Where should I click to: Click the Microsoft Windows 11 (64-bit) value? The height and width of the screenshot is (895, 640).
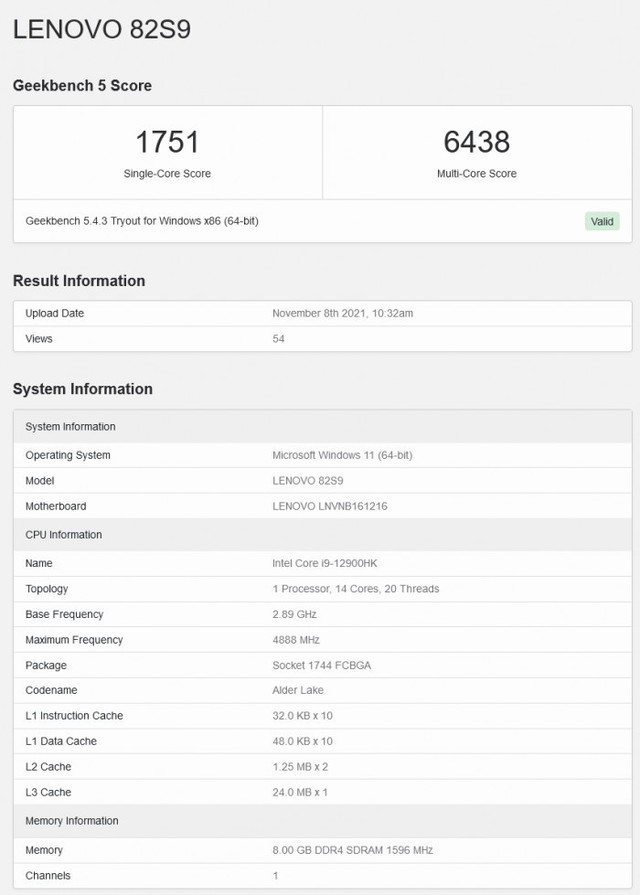click(x=342, y=455)
